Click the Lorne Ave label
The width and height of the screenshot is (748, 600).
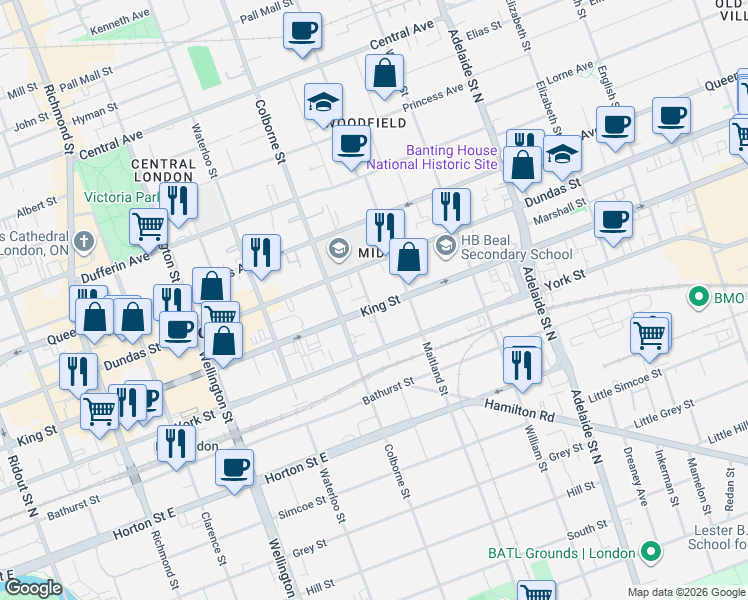[x=570, y=73]
